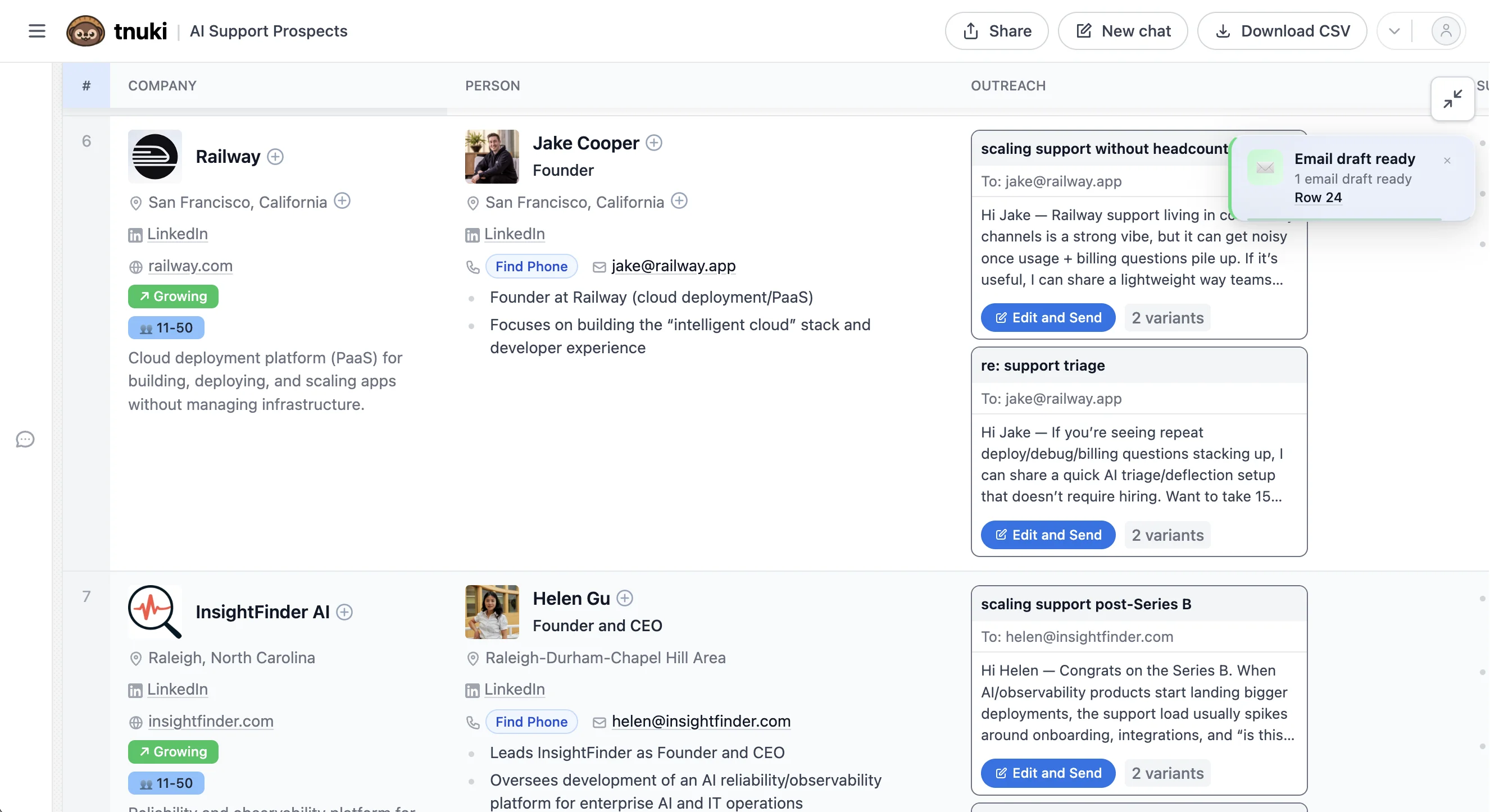This screenshot has width=1490, height=812.
Task: Click helen@insightfinder.com email link
Action: pos(701,720)
